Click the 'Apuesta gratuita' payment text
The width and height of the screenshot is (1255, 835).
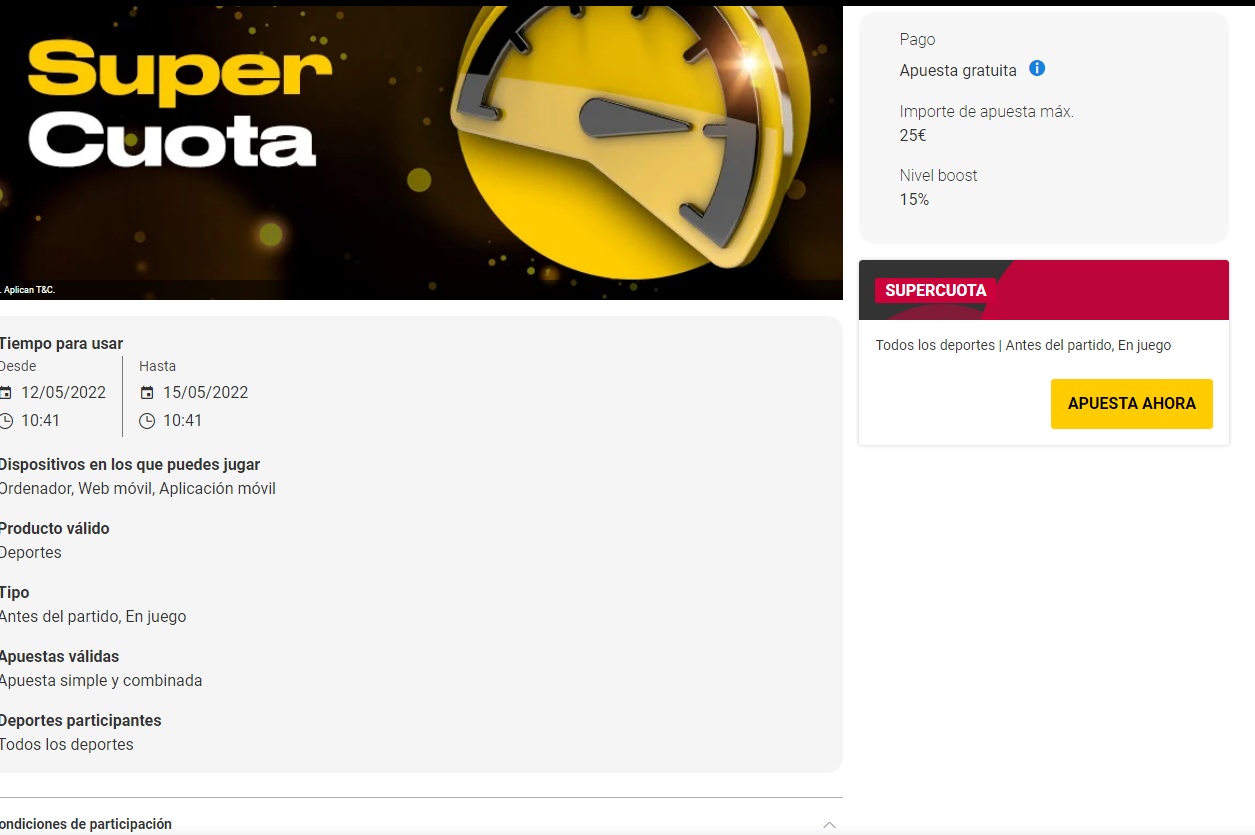click(x=958, y=71)
